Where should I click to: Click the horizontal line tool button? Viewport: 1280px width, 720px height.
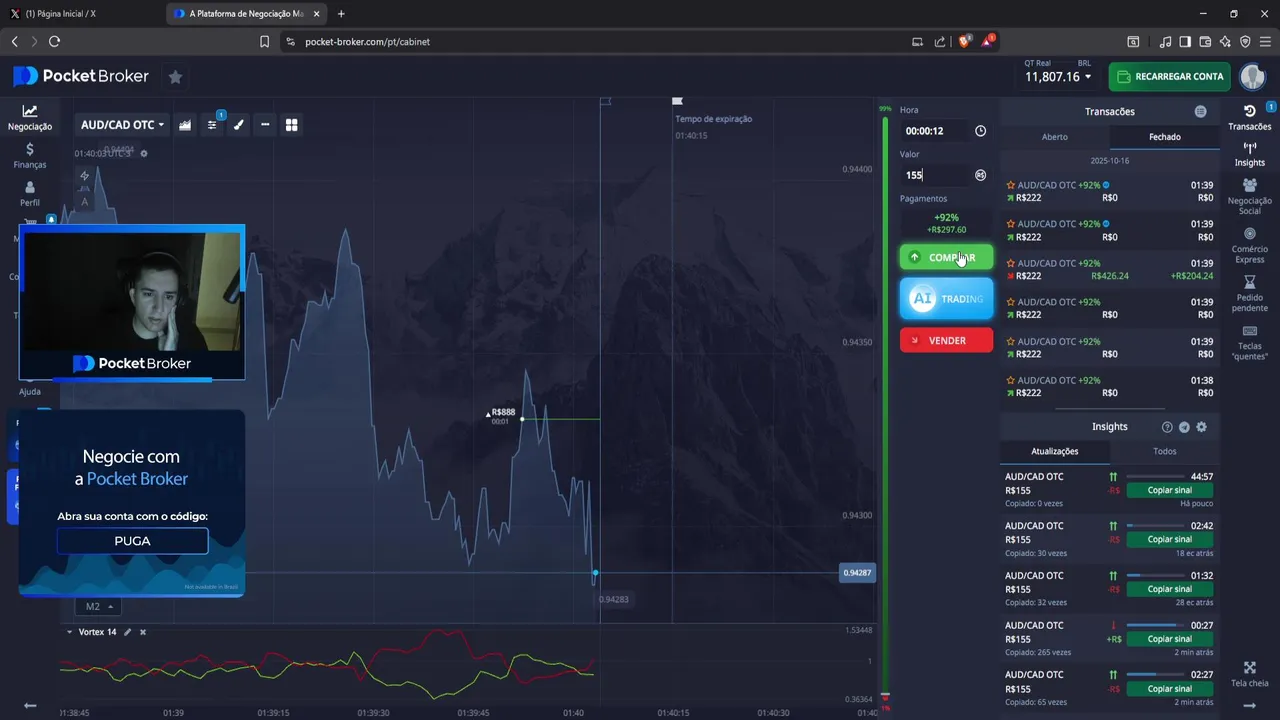pyautogui.click(x=265, y=125)
